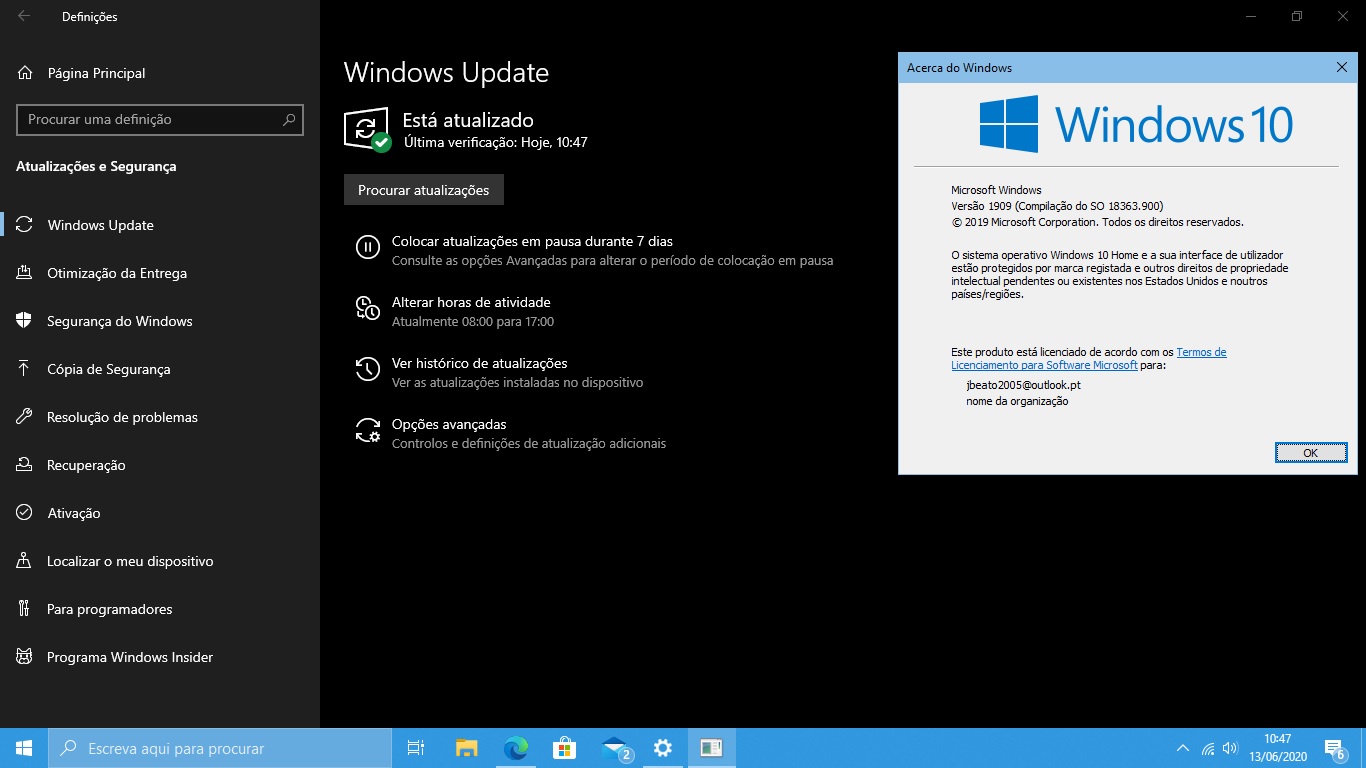The height and width of the screenshot is (768, 1366).
Task: Show hidden system tray icons
Action: 1183,748
